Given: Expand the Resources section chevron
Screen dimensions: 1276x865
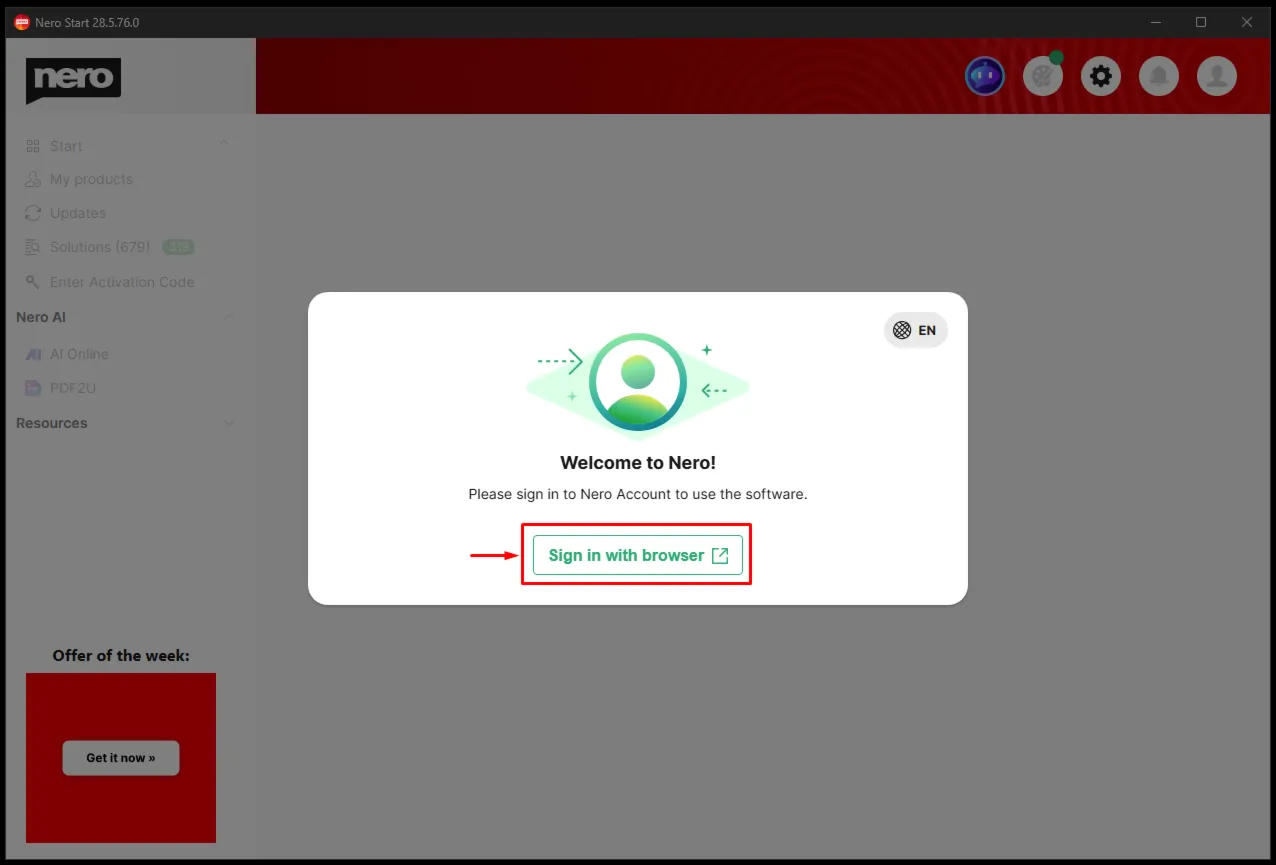Looking at the screenshot, I should tap(228, 423).
